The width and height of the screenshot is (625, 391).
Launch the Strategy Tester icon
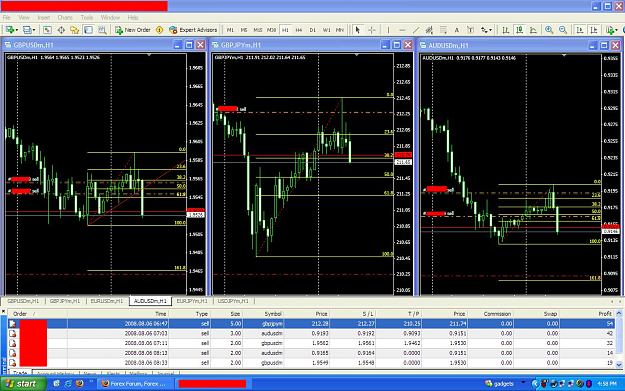[102, 30]
